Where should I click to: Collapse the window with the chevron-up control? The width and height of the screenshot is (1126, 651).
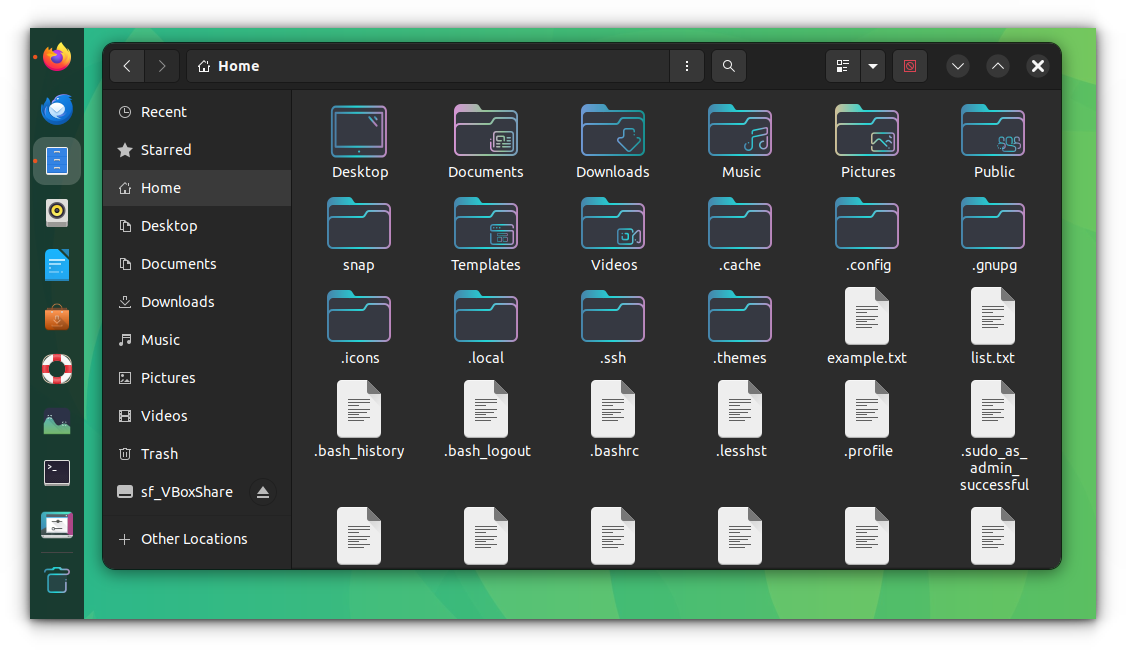pos(997,65)
